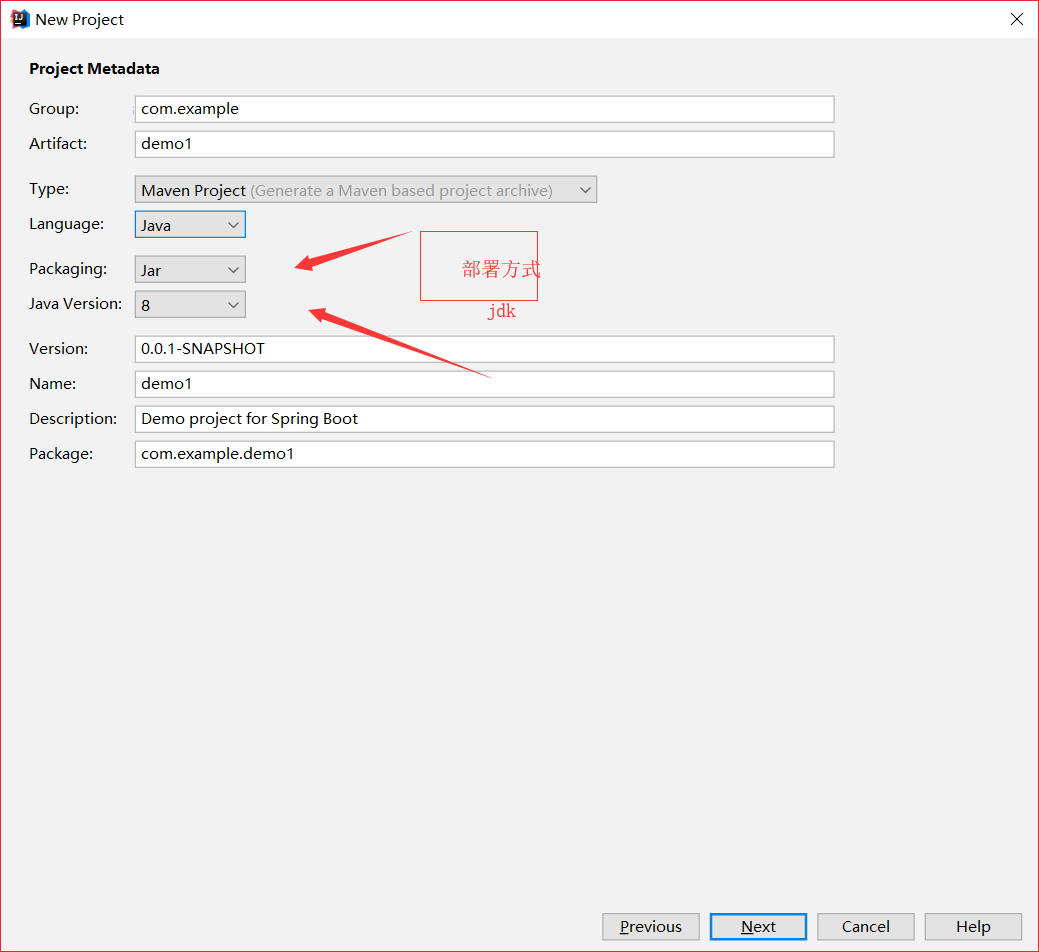Click the Next button
Screen dimensions: 1039x952
[x=758, y=926]
